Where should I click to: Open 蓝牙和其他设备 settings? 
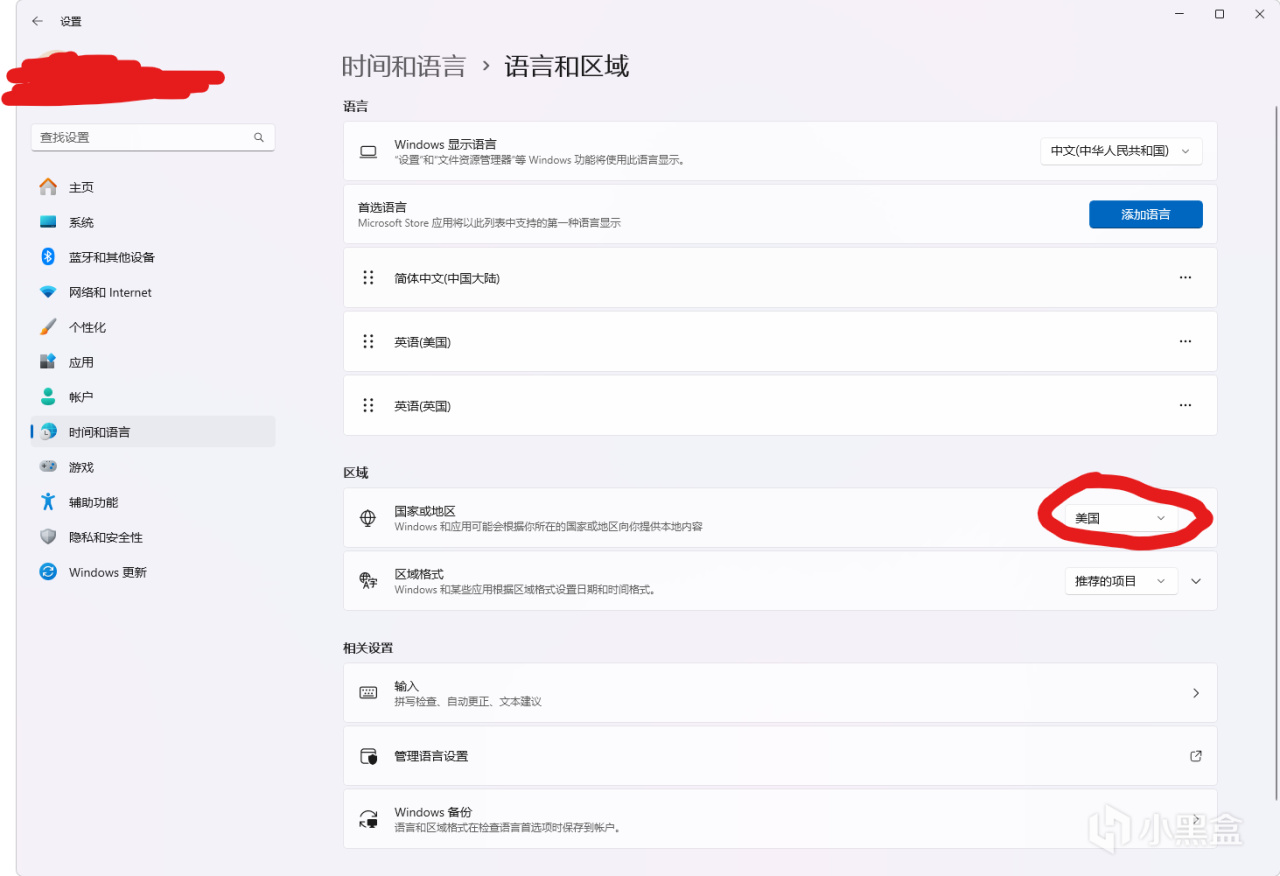(153, 257)
